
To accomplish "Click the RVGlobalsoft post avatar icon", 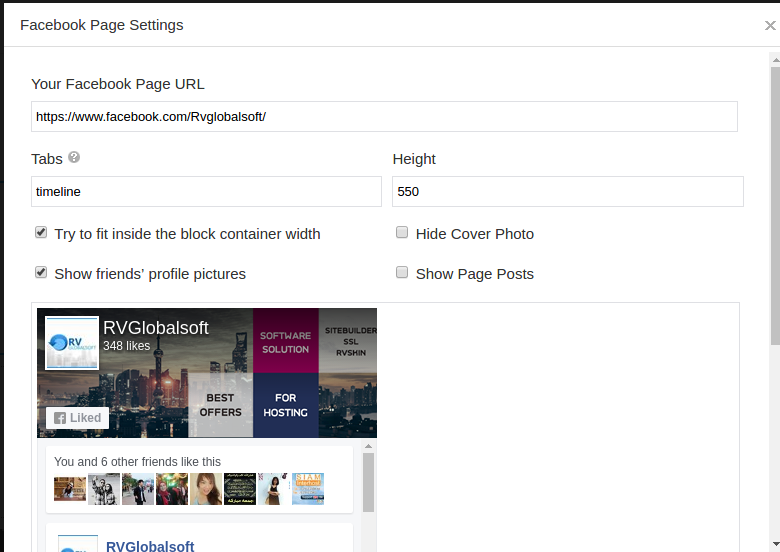I will pos(78,544).
